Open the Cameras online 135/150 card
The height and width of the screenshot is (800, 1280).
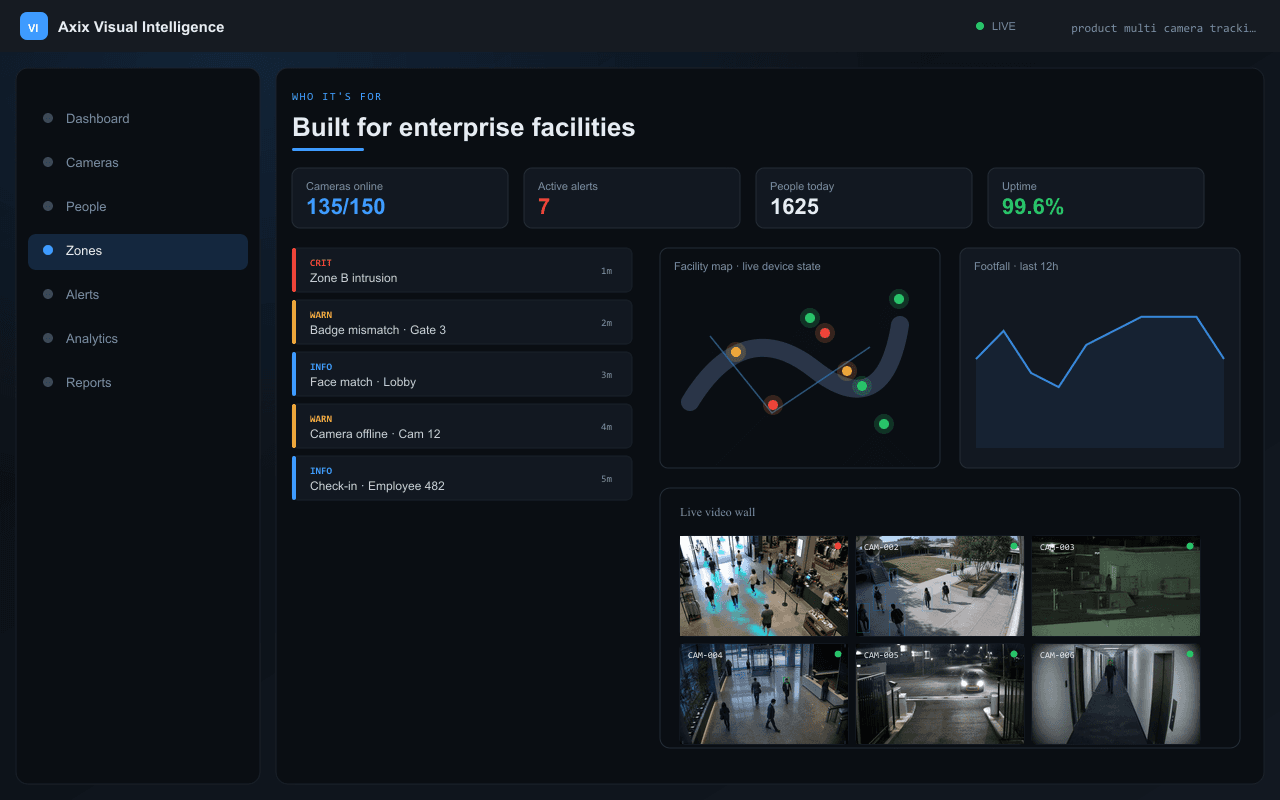(x=400, y=198)
